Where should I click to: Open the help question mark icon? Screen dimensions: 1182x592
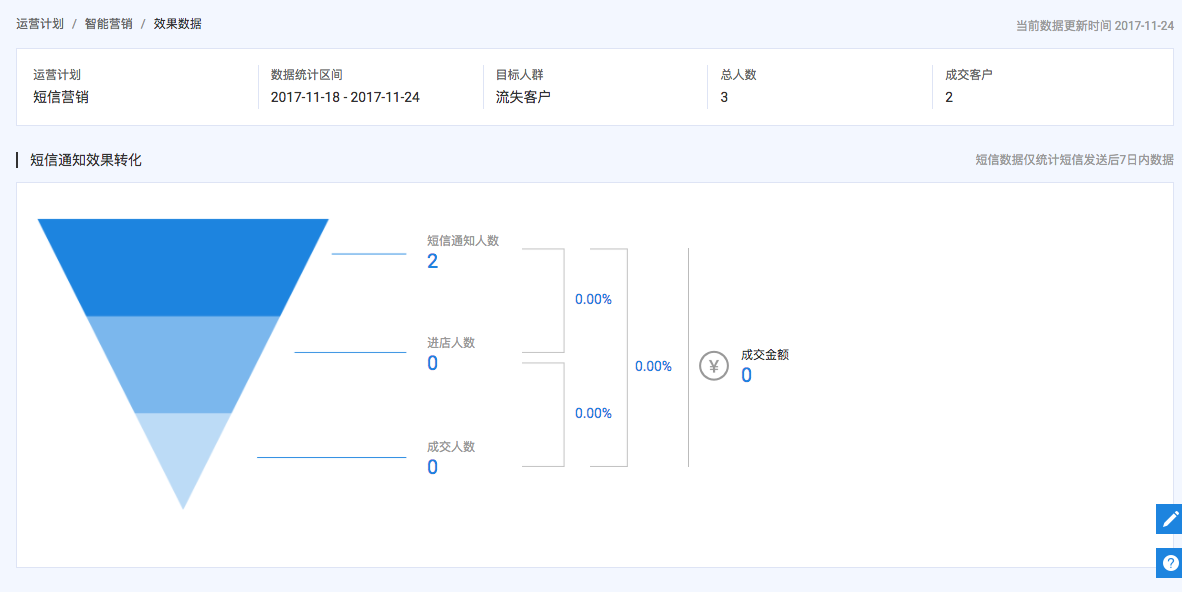1168,563
